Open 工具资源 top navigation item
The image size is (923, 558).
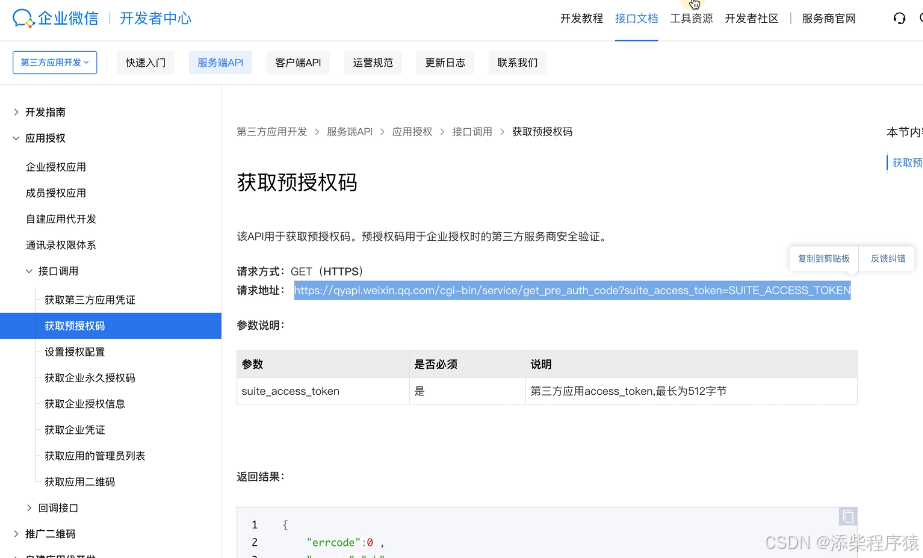point(691,19)
